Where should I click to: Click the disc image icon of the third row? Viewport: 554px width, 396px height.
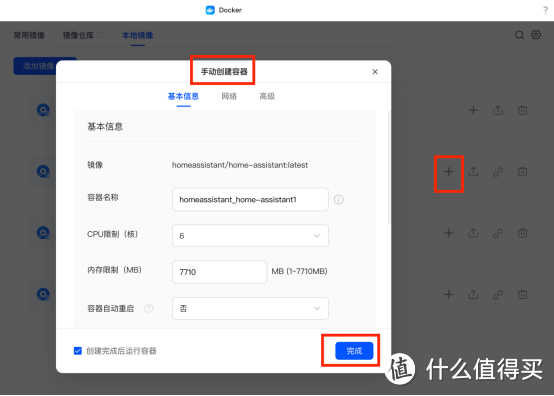[43, 233]
